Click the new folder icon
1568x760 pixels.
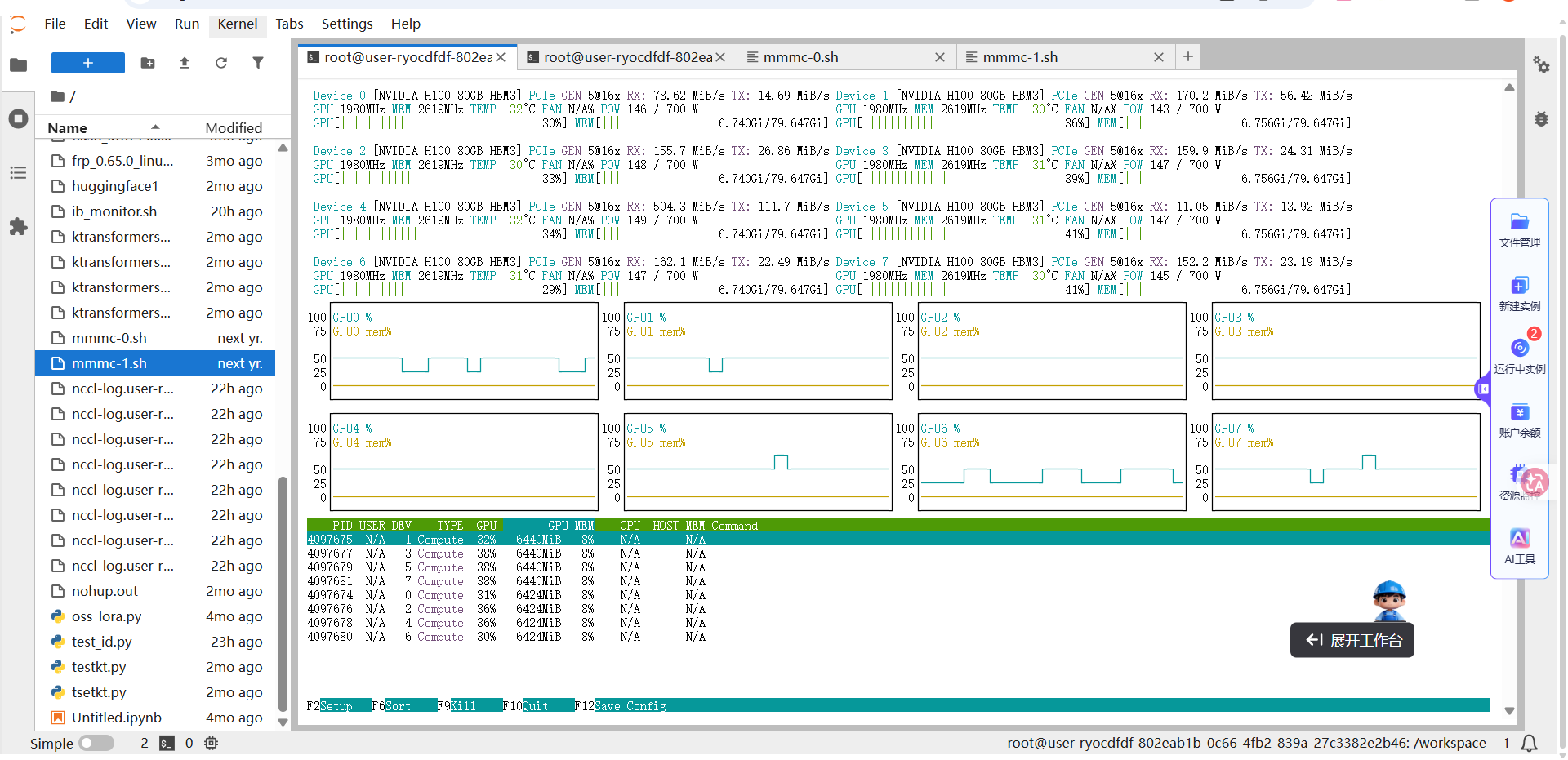coord(148,63)
